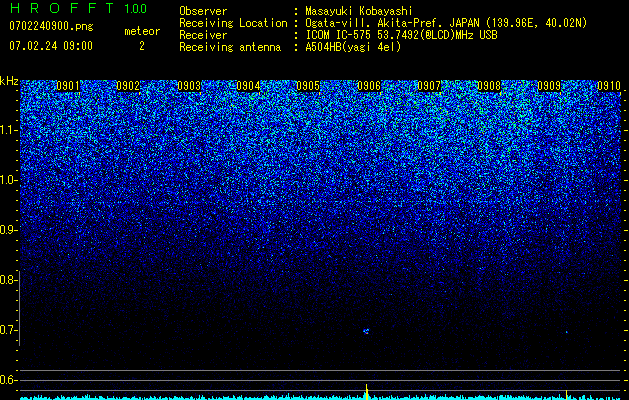
Task: Click the 0901 time marker
Action: [x=68, y=86]
